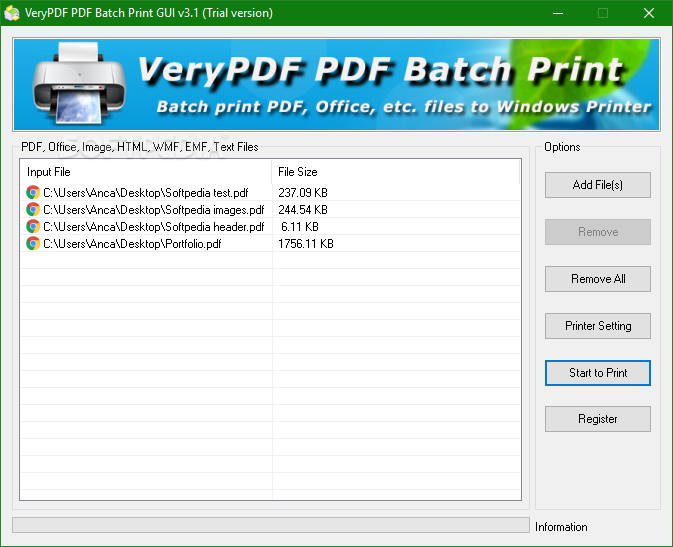
Task: Hit Start to Print
Action: pos(597,373)
